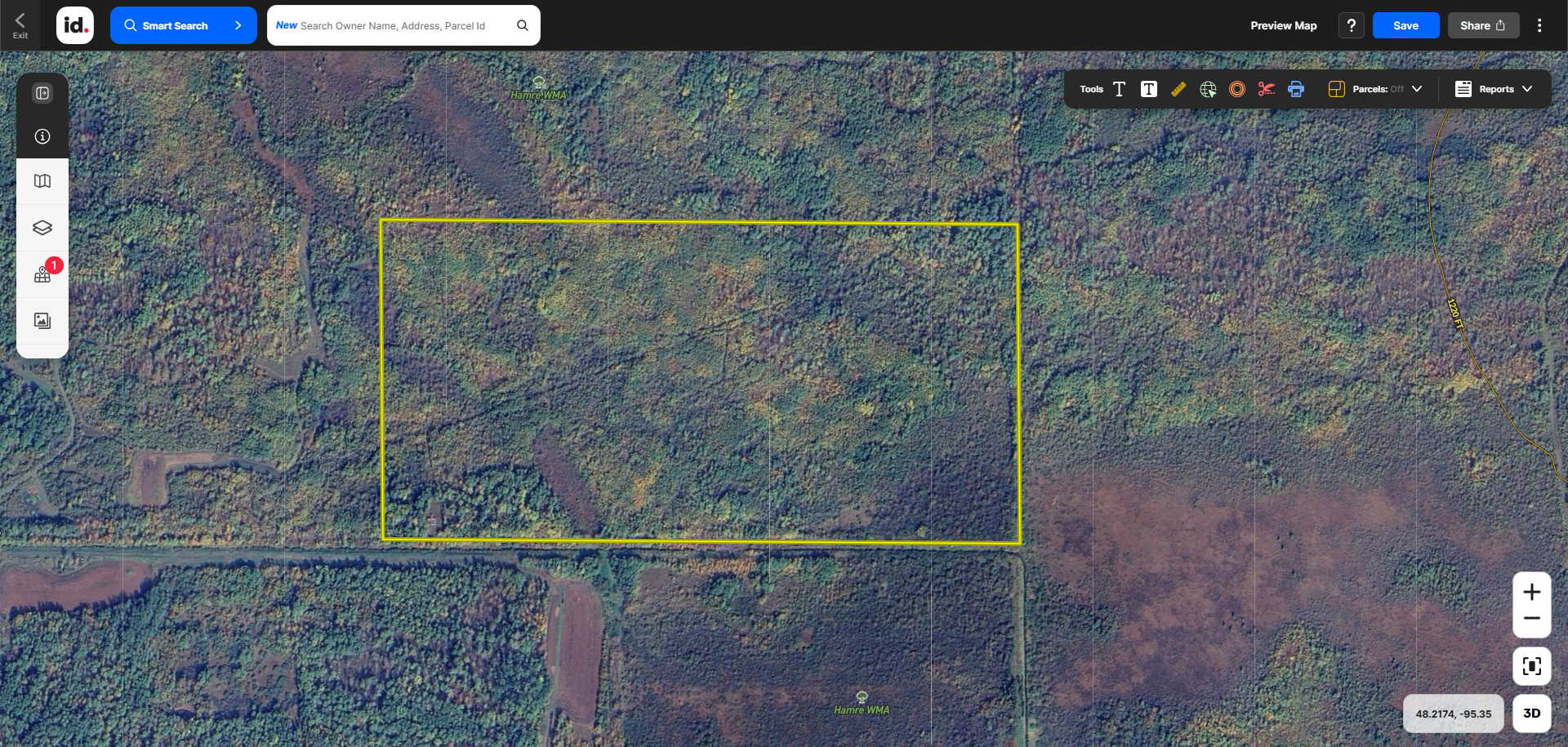
Task: Select the boxed text tool
Action: pyautogui.click(x=1148, y=89)
